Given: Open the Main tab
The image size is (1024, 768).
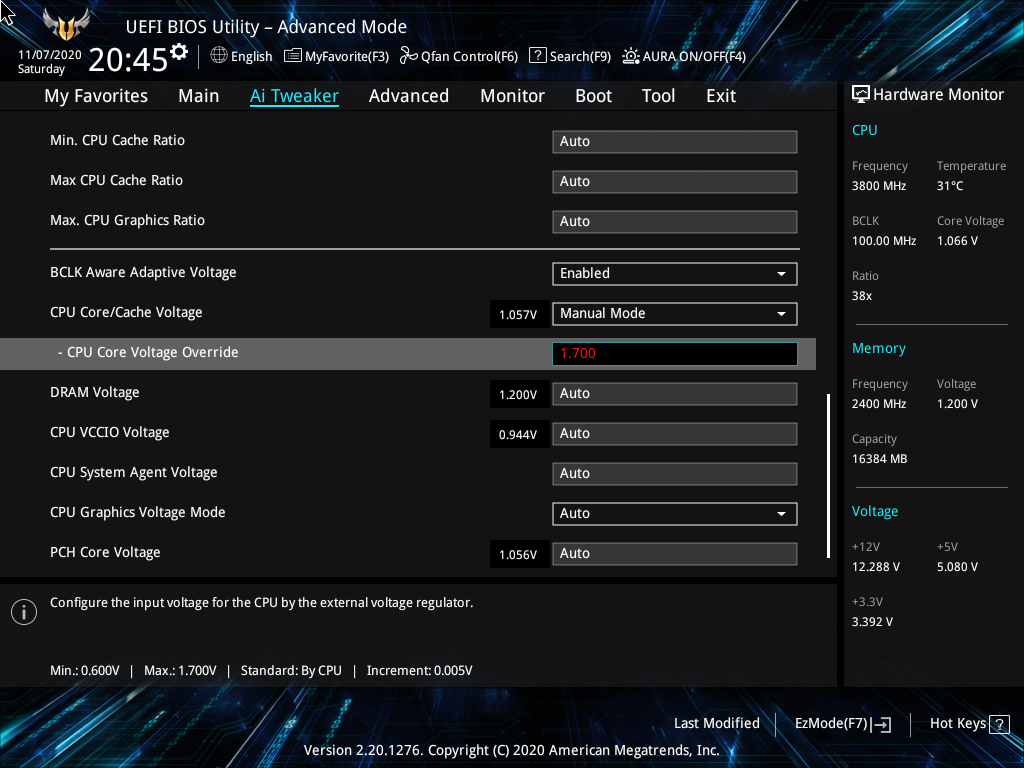Looking at the screenshot, I should click(x=199, y=96).
